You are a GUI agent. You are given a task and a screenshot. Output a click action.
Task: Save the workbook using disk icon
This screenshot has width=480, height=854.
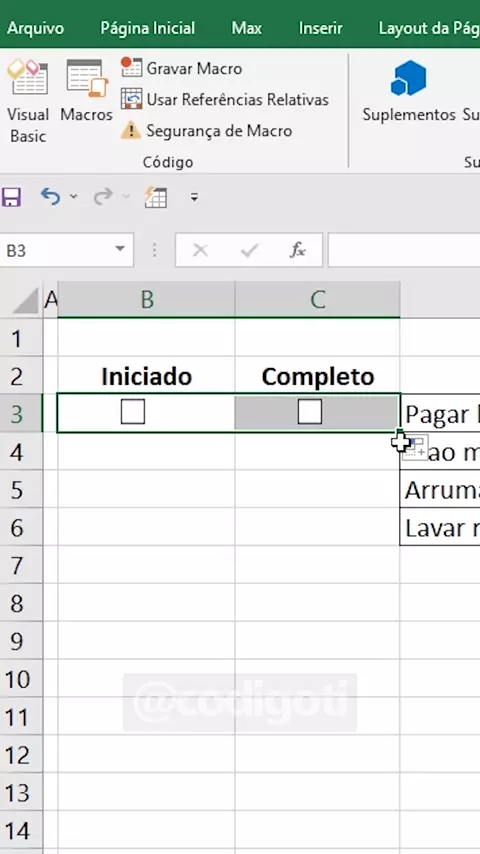pyautogui.click(x=11, y=197)
